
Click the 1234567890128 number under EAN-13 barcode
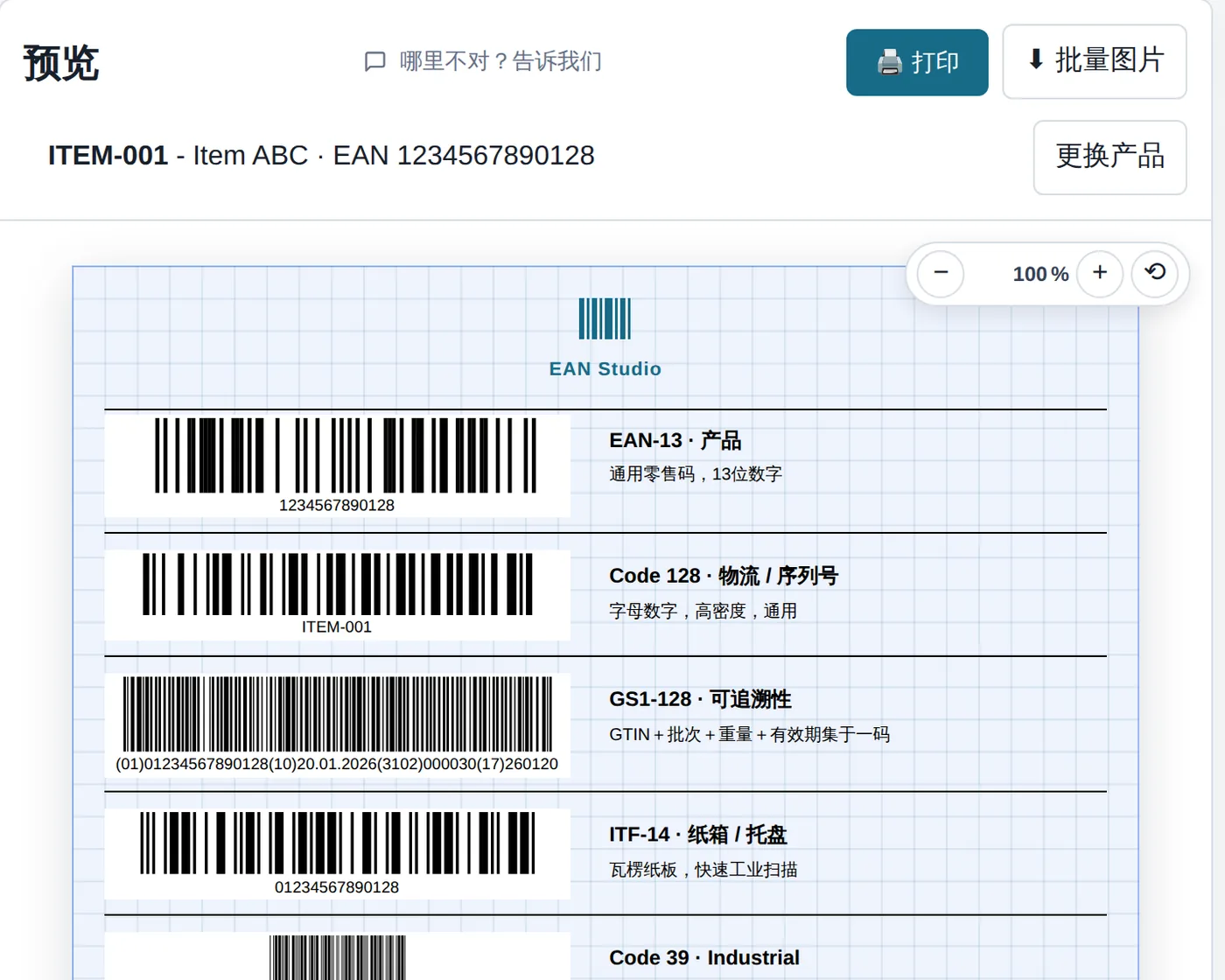[337, 506]
